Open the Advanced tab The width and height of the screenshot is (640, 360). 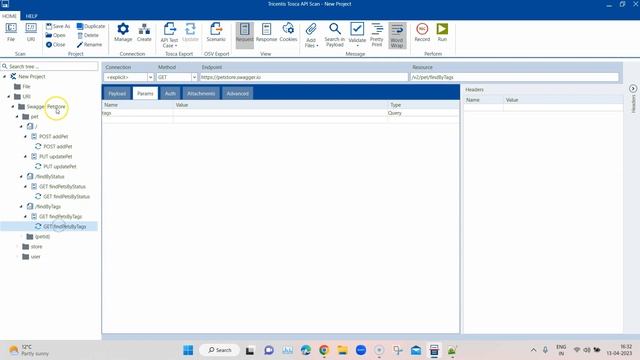click(238, 93)
